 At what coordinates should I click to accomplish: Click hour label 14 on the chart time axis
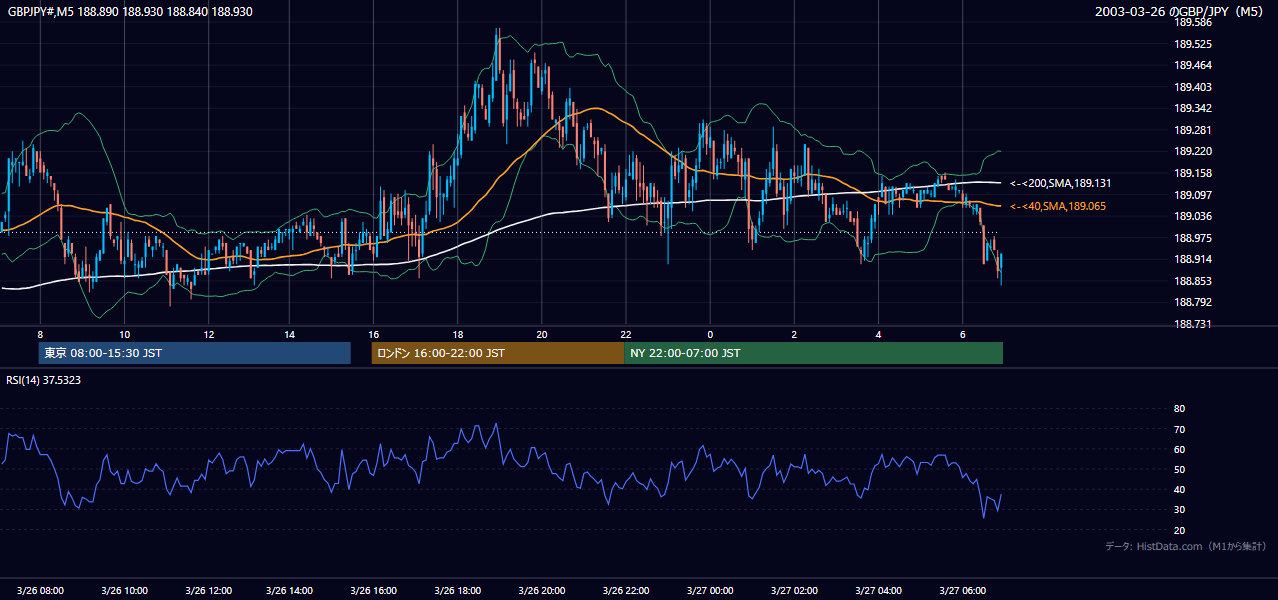[290, 334]
